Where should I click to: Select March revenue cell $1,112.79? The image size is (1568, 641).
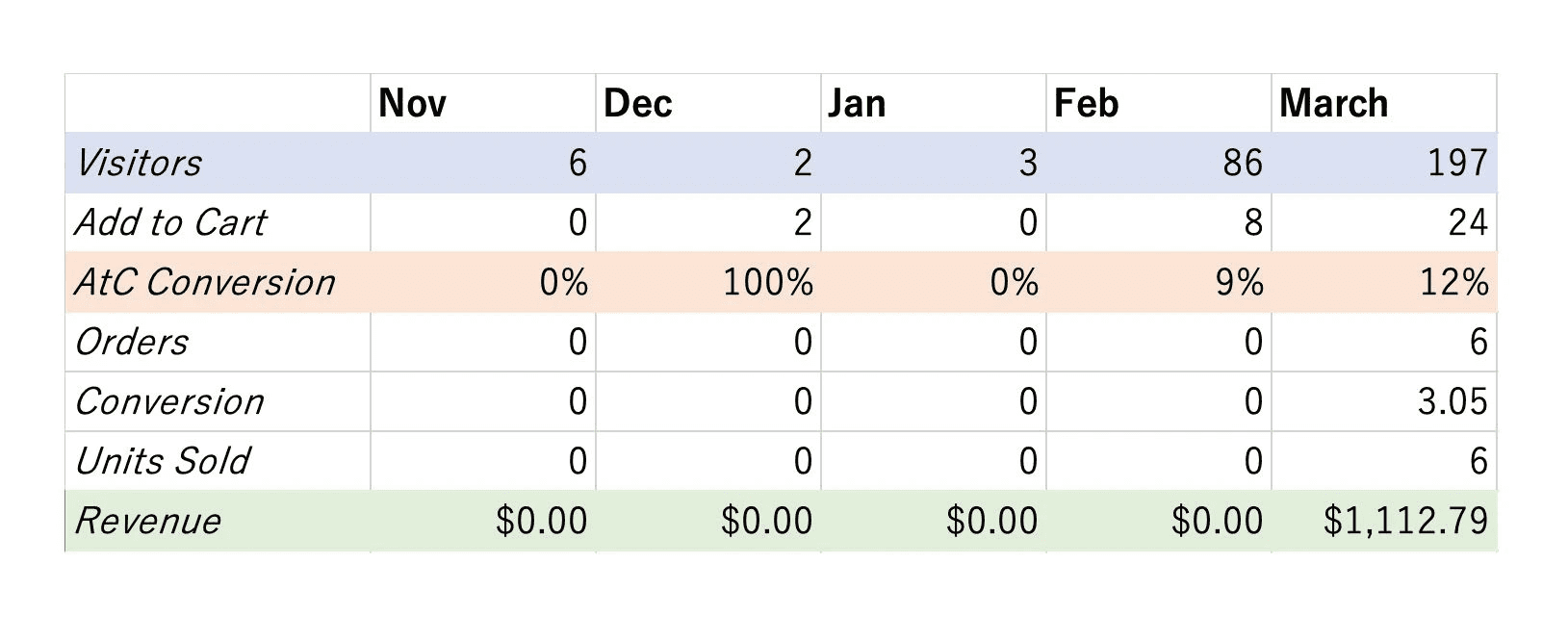click(1384, 521)
